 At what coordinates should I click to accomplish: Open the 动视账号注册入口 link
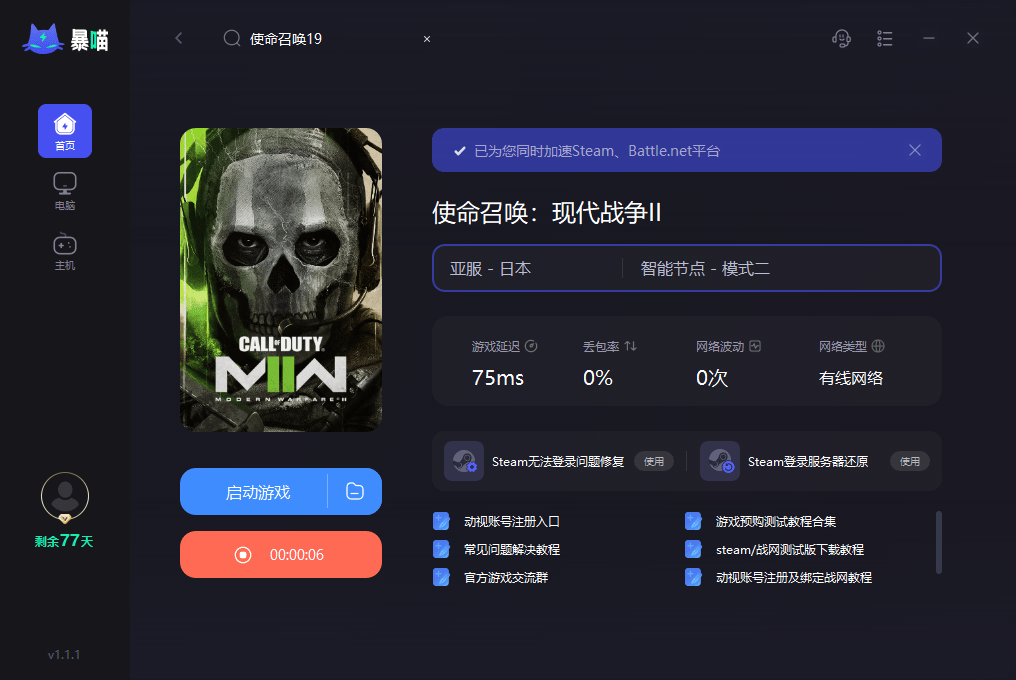pyautogui.click(x=512, y=521)
